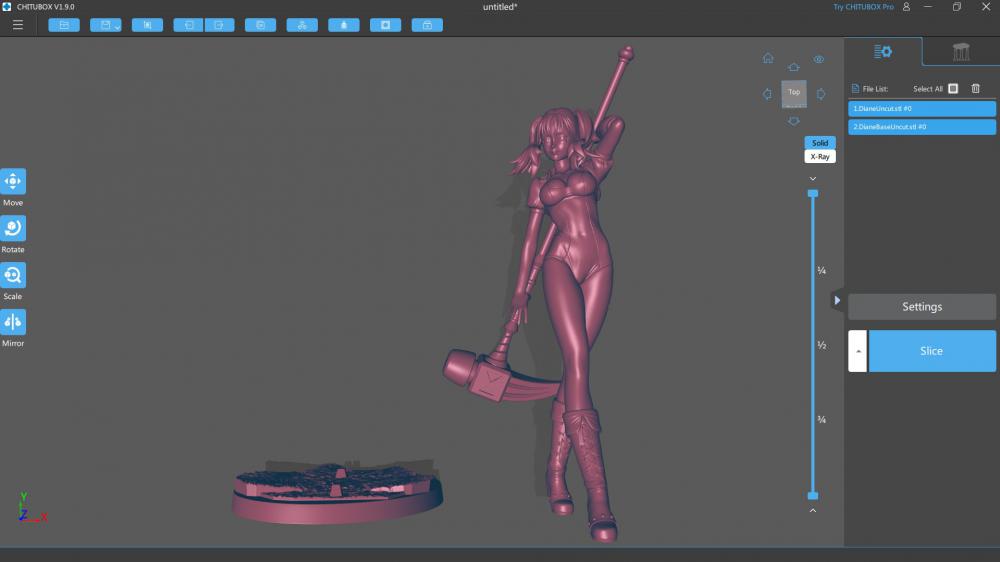Click the File List document icon
The height and width of the screenshot is (562, 1000).
tap(855, 89)
